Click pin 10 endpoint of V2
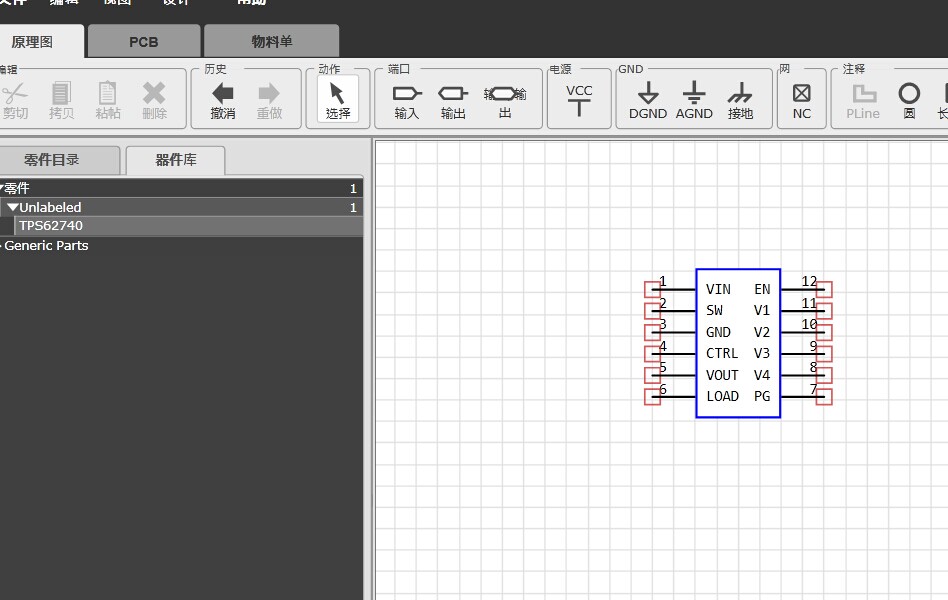Screen dimensions: 948x600 [x=824, y=332]
